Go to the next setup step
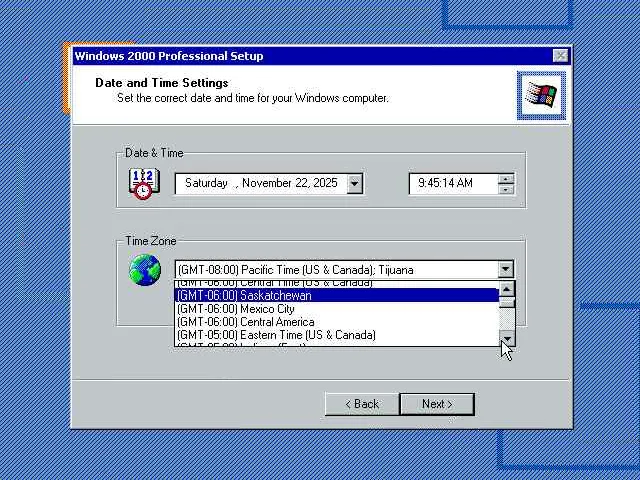The width and height of the screenshot is (640, 480). point(437,404)
